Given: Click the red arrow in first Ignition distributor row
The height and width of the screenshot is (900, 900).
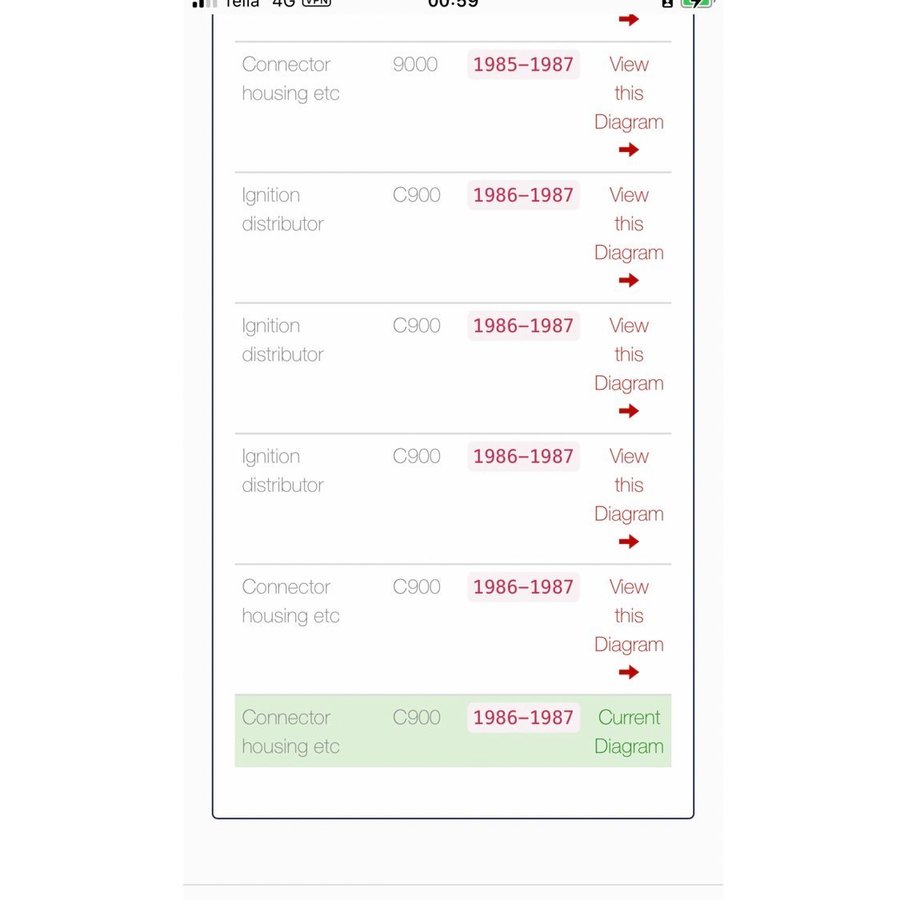Looking at the screenshot, I should coord(628,281).
